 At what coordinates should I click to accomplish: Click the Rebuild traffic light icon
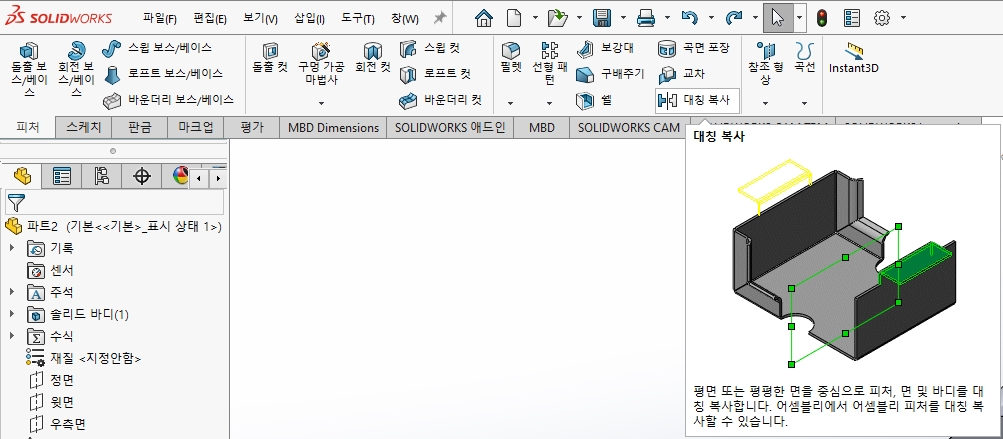pos(821,18)
